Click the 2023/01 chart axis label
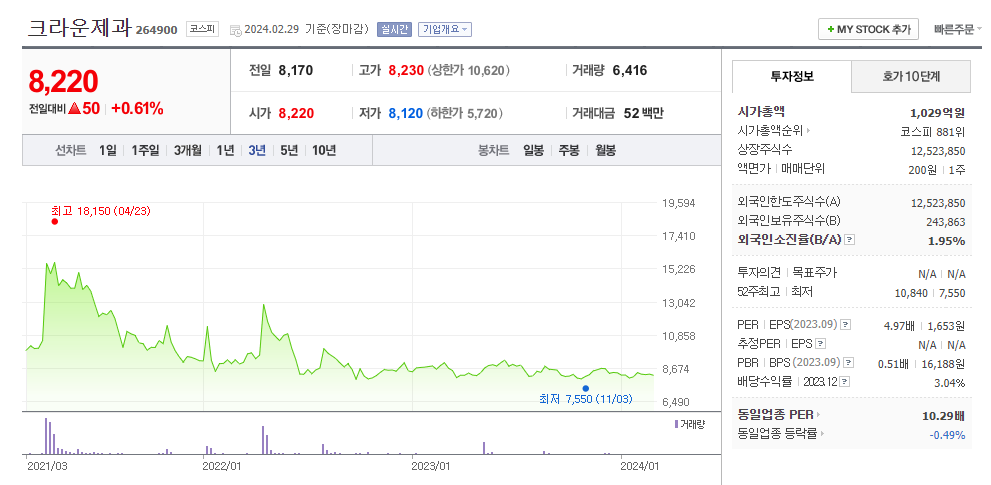This screenshot has height=485, width=991. point(430,466)
